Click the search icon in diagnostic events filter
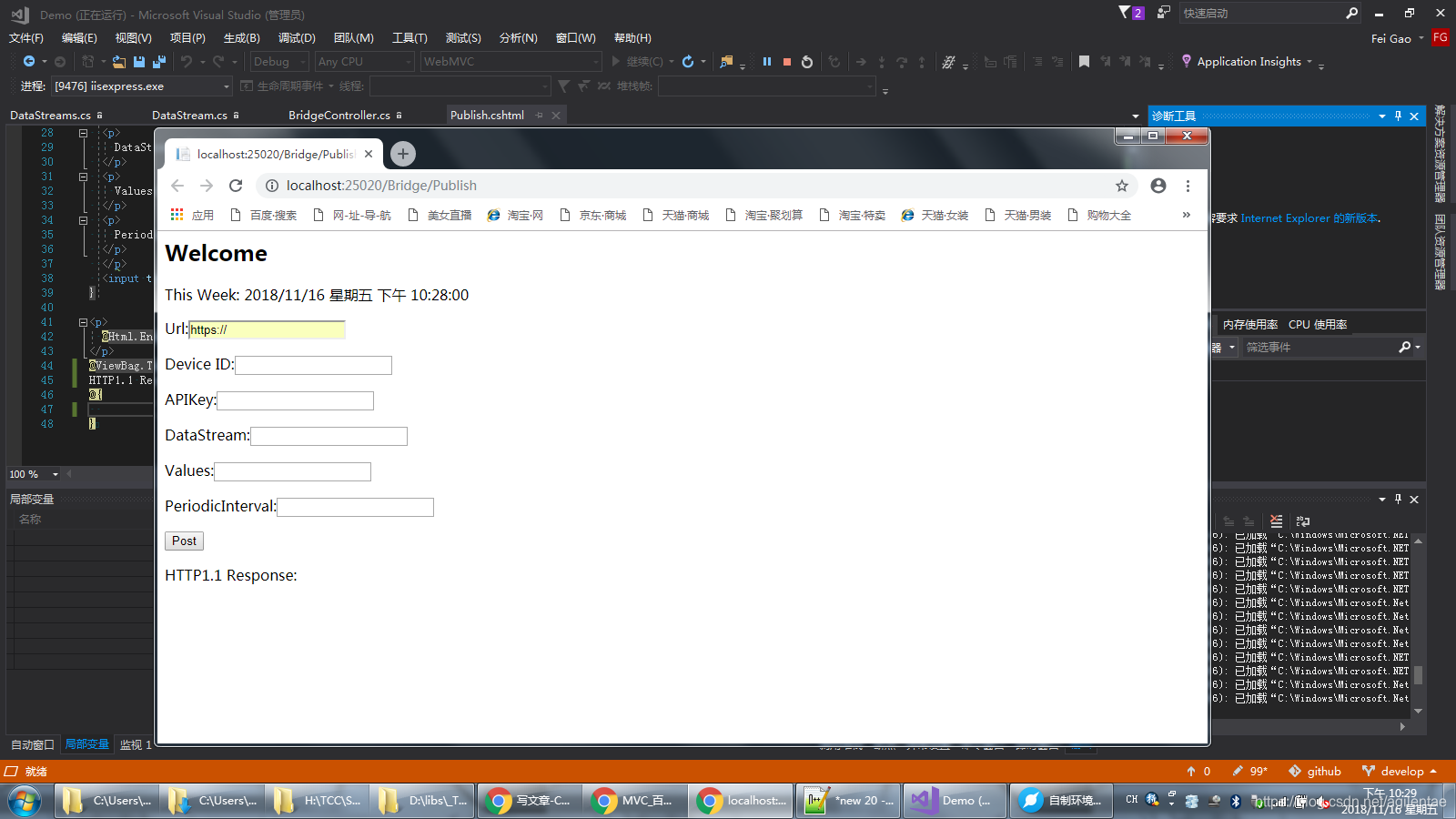 [x=1405, y=347]
